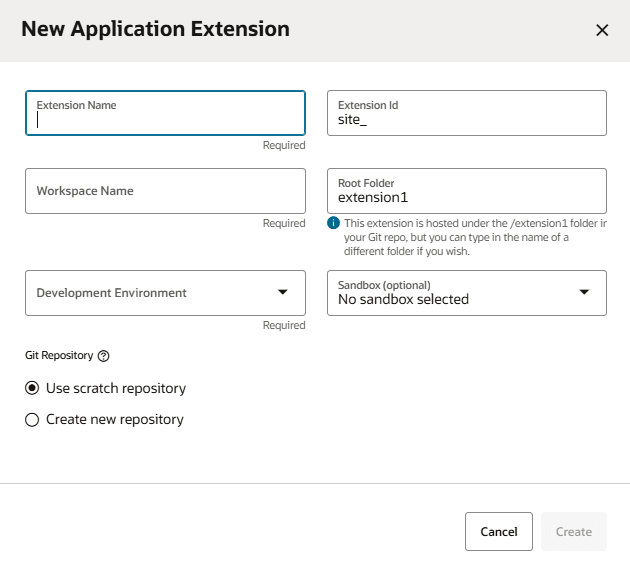Viewport: 630px width, 578px height.
Task: Click into the Extension Id field
Action: [x=467, y=119]
